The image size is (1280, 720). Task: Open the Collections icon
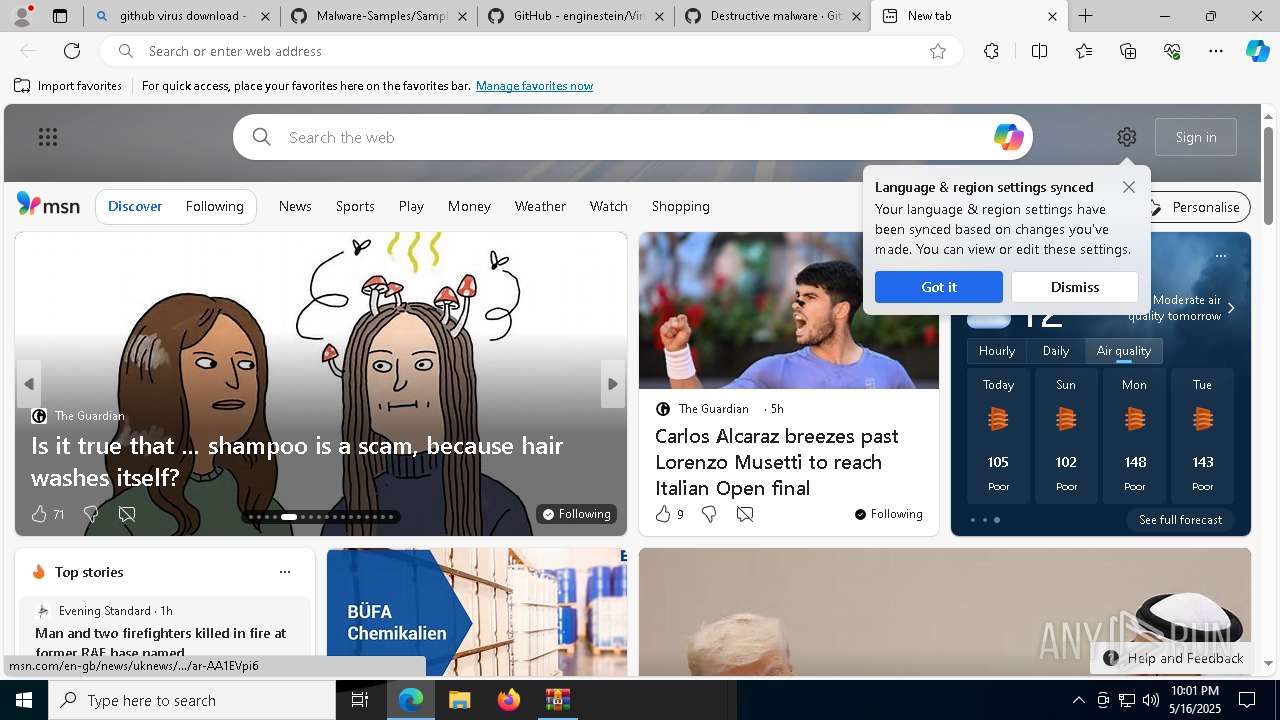1128,51
